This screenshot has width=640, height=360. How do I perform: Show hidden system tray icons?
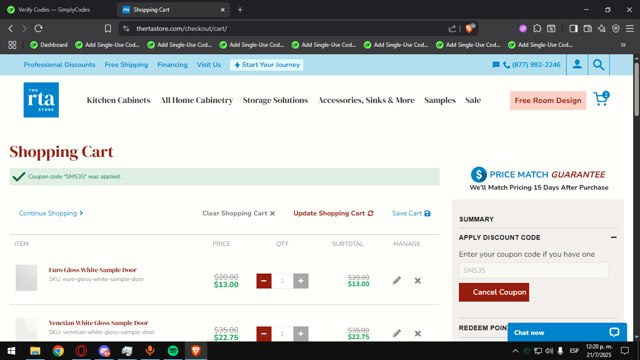point(516,351)
